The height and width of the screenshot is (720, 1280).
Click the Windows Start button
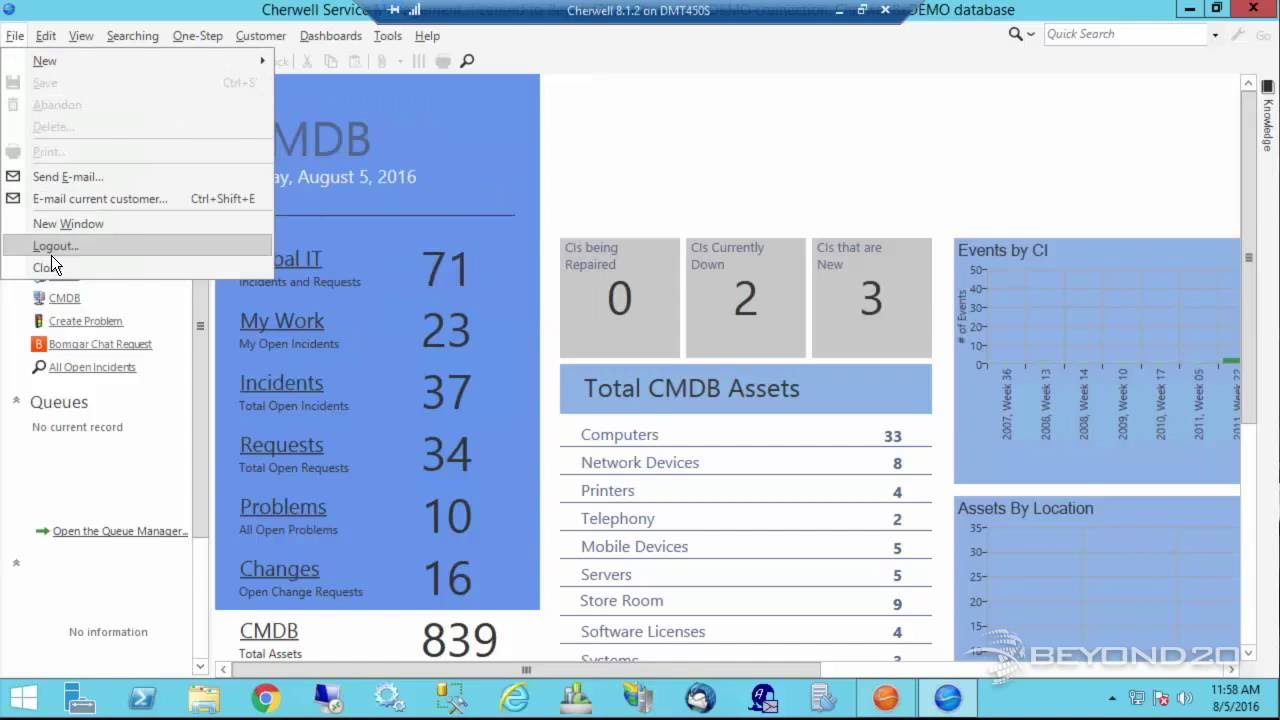point(23,698)
